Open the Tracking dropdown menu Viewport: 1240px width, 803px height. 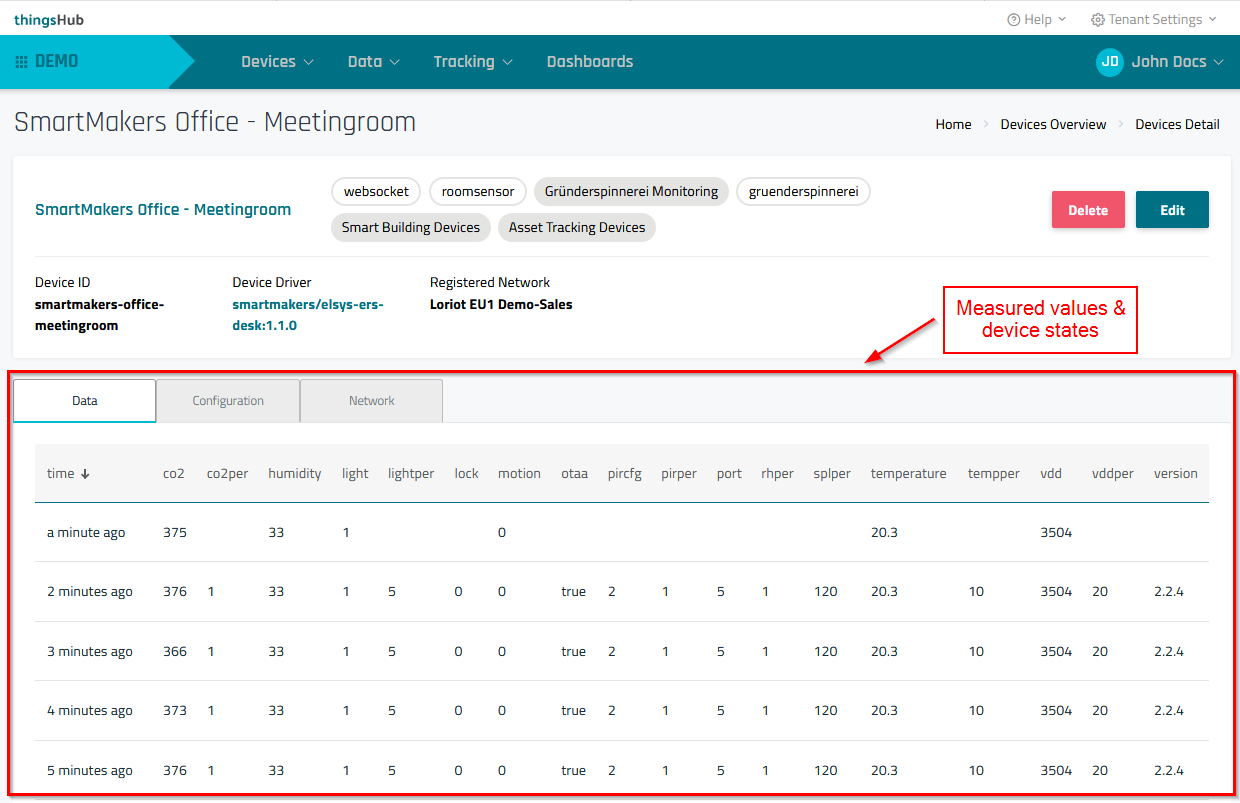(472, 62)
